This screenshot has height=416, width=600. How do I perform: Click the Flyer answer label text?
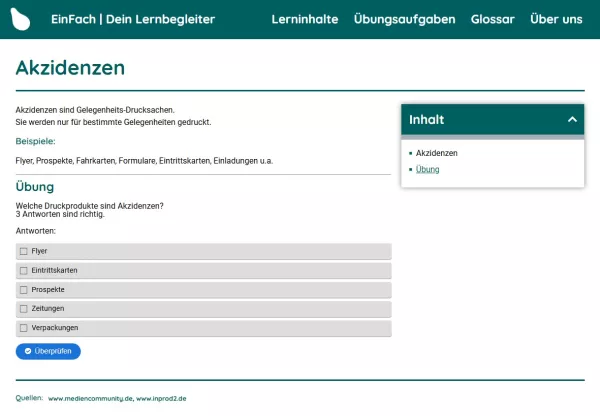click(x=39, y=251)
